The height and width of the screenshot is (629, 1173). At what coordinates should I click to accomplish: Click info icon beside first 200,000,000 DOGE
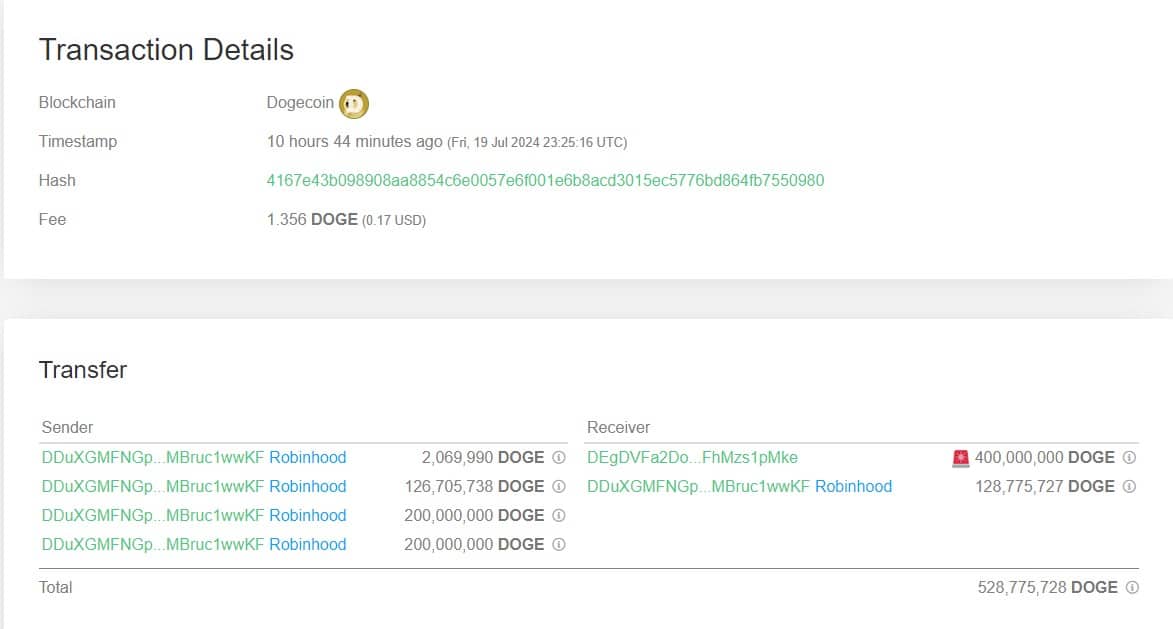coord(559,516)
